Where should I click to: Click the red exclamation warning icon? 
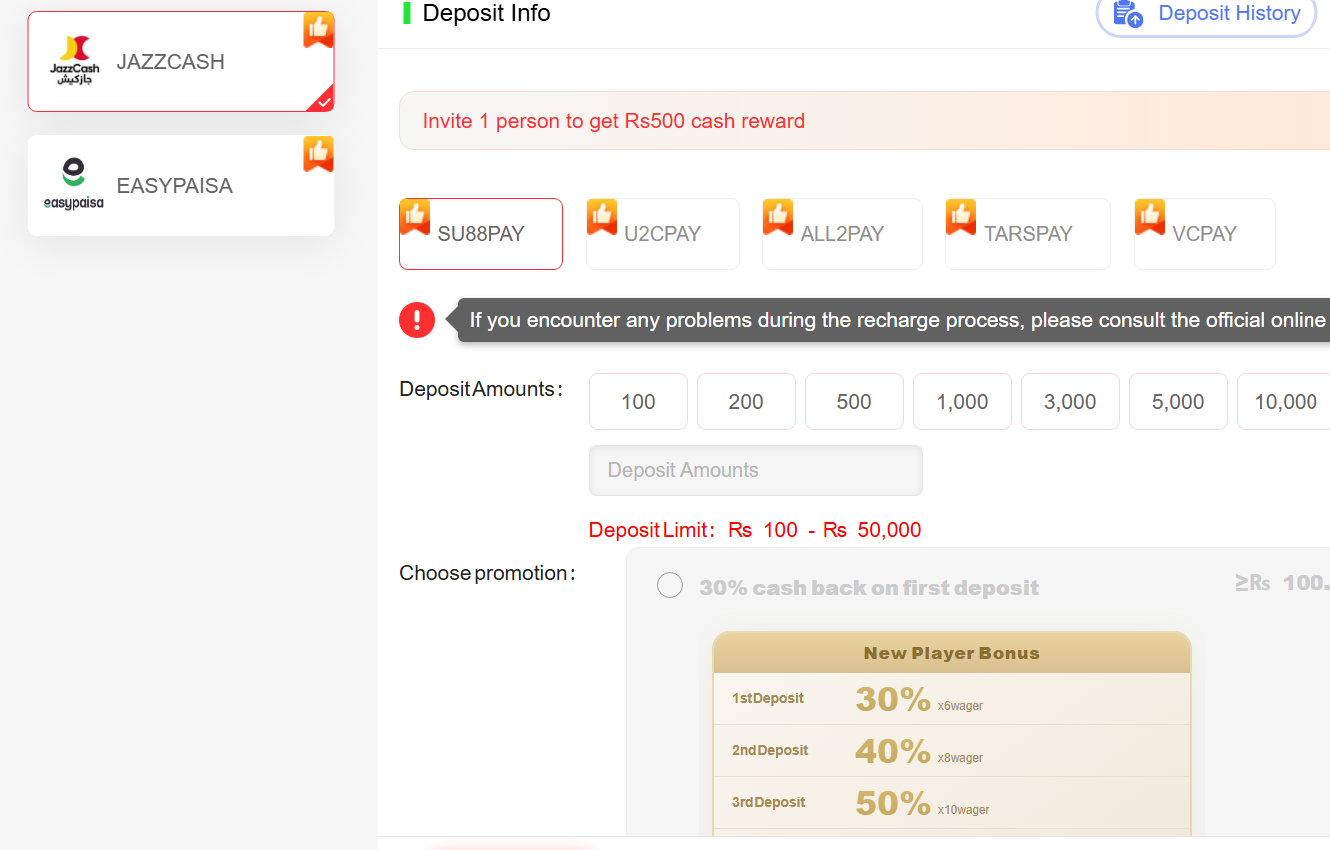417,320
